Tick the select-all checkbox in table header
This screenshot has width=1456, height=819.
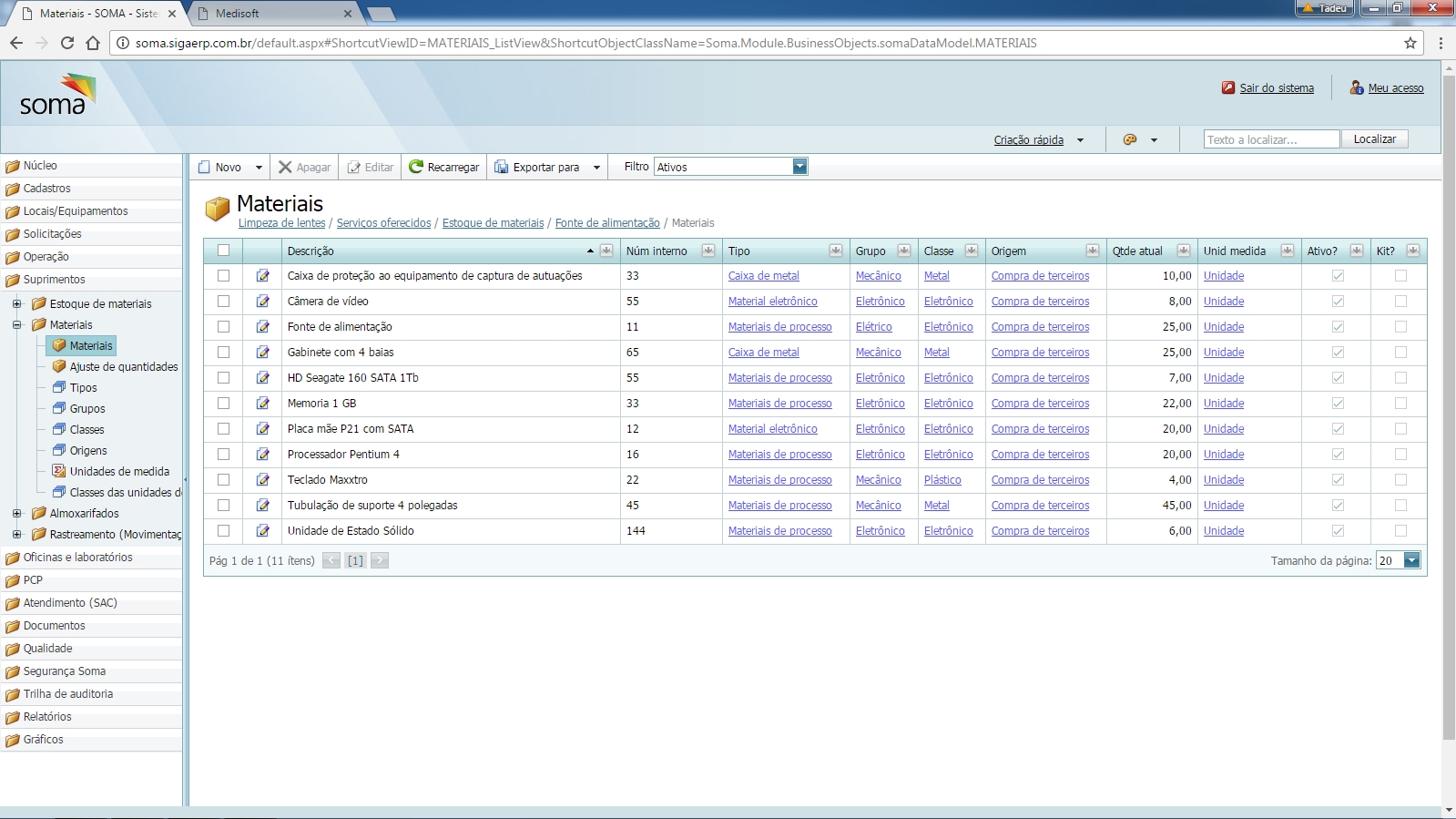[x=223, y=251]
